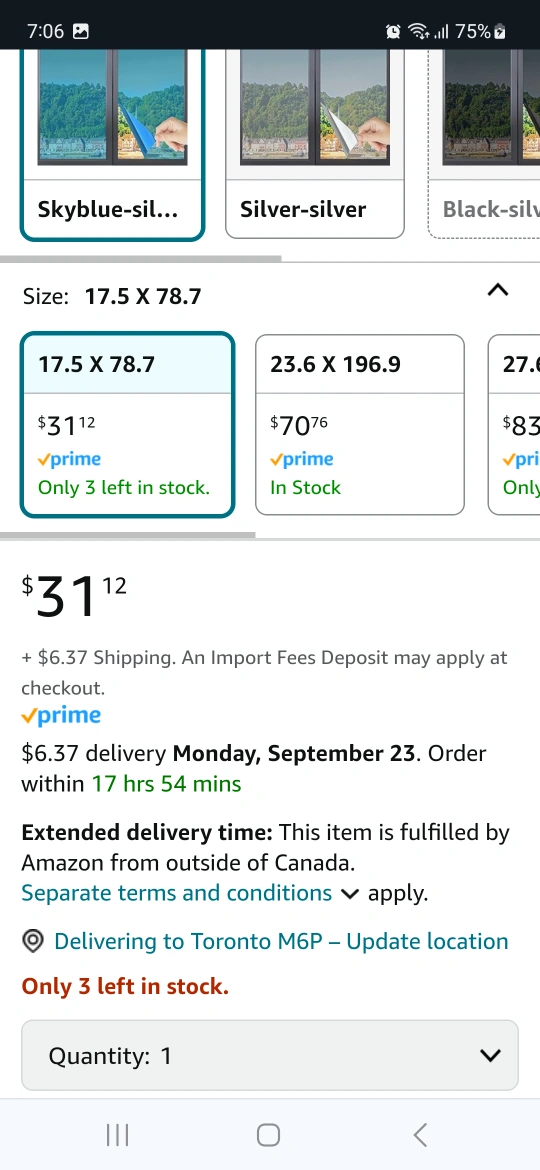540x1170 pixels.
Task: Select the 23.6 X 196.9 size option
Action: coord(360,425)
